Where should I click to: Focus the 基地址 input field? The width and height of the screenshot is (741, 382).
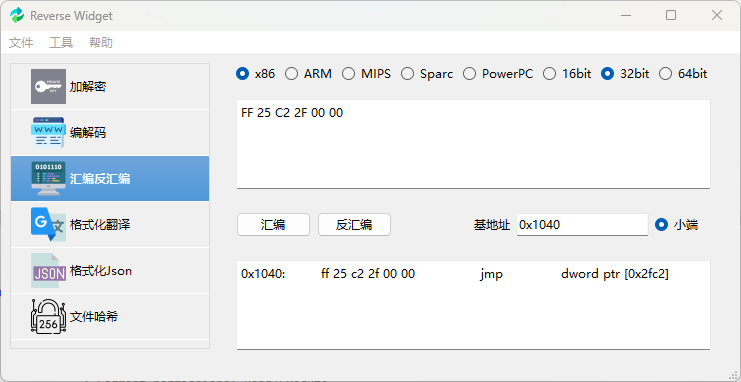point(582,225)
